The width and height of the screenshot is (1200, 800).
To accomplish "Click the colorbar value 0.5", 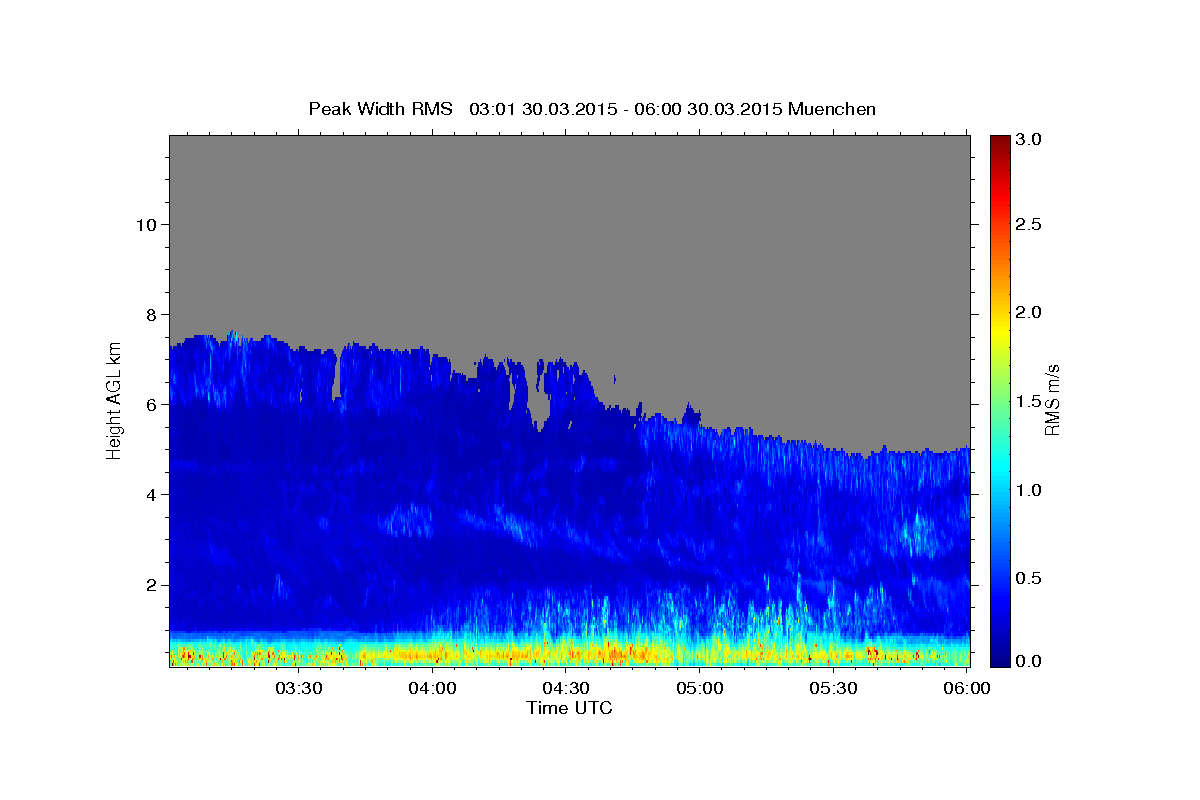I will (1030, 578).
